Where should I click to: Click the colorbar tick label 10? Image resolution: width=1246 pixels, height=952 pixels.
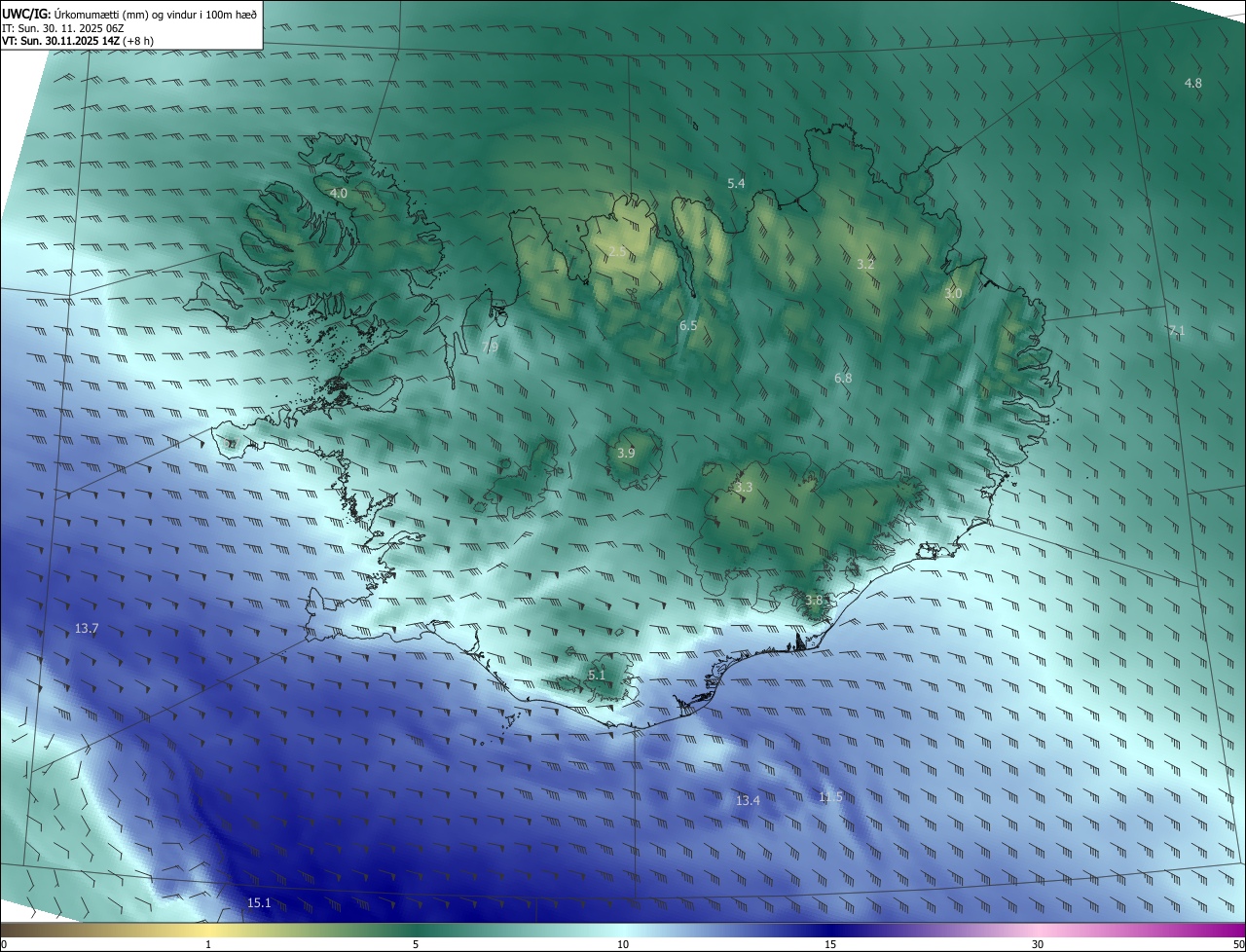pos(623,945)
